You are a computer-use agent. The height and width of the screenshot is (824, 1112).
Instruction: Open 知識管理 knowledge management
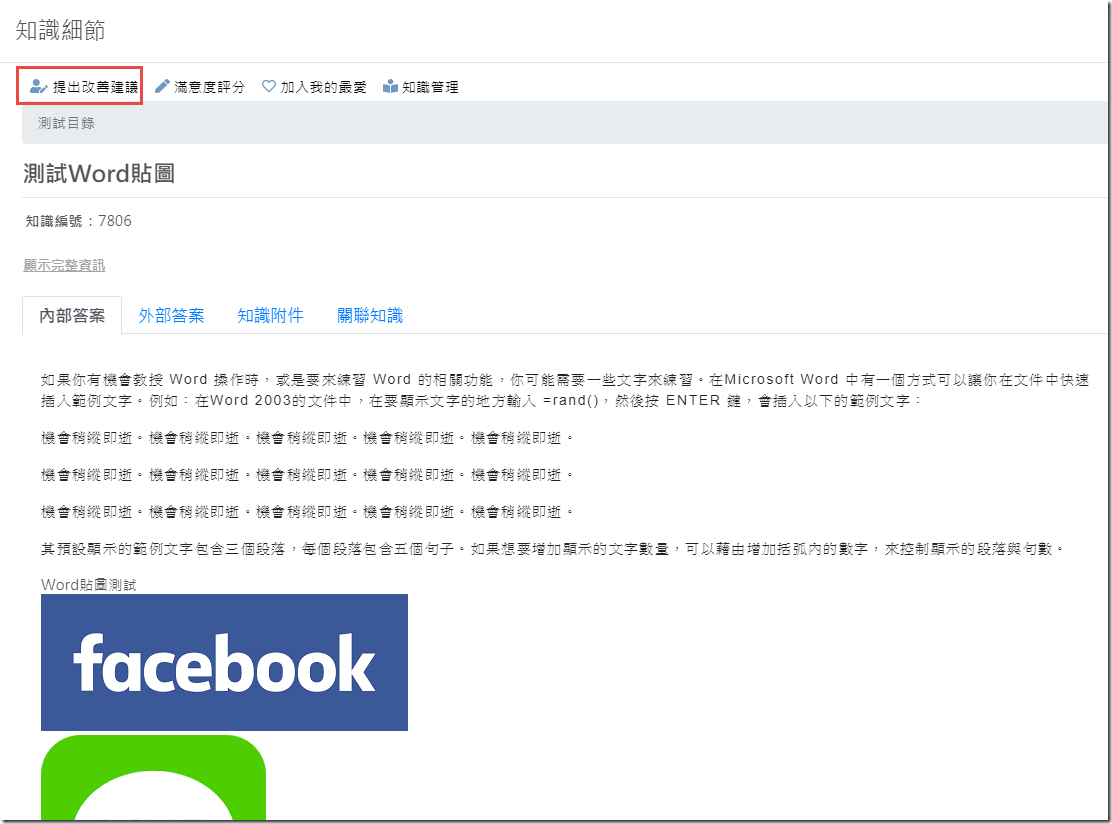pos(421,87)
